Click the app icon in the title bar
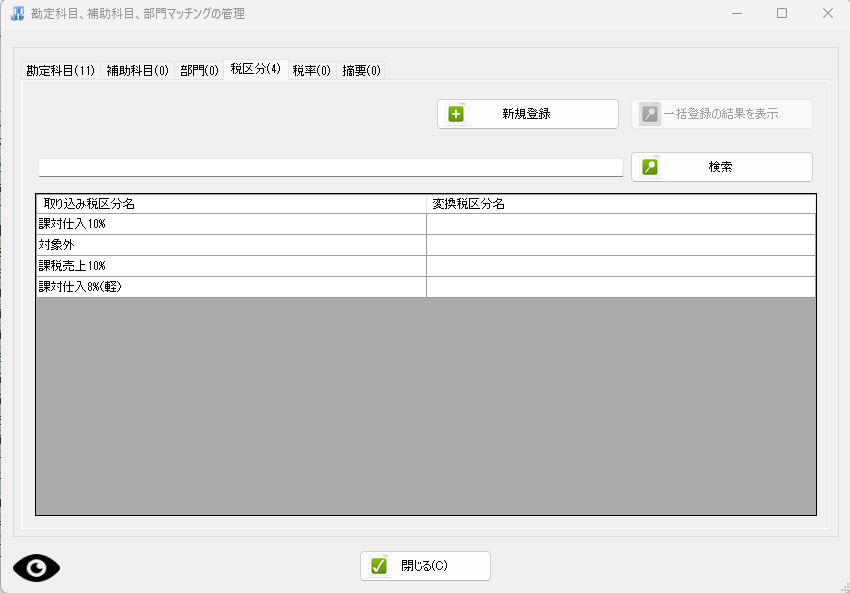The width and height of the screenshot is (850, 593). pyautogui.click(x=17, y=14)
